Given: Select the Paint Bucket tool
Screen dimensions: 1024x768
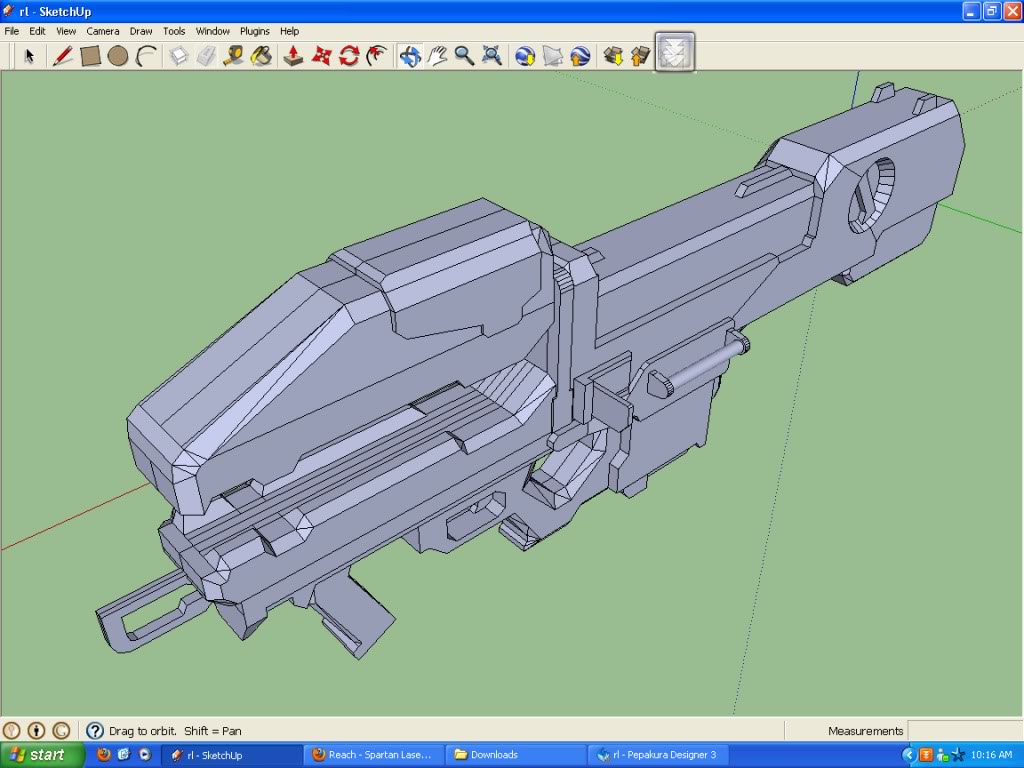Looking at the screenshot, I should (x=261, y=56).
